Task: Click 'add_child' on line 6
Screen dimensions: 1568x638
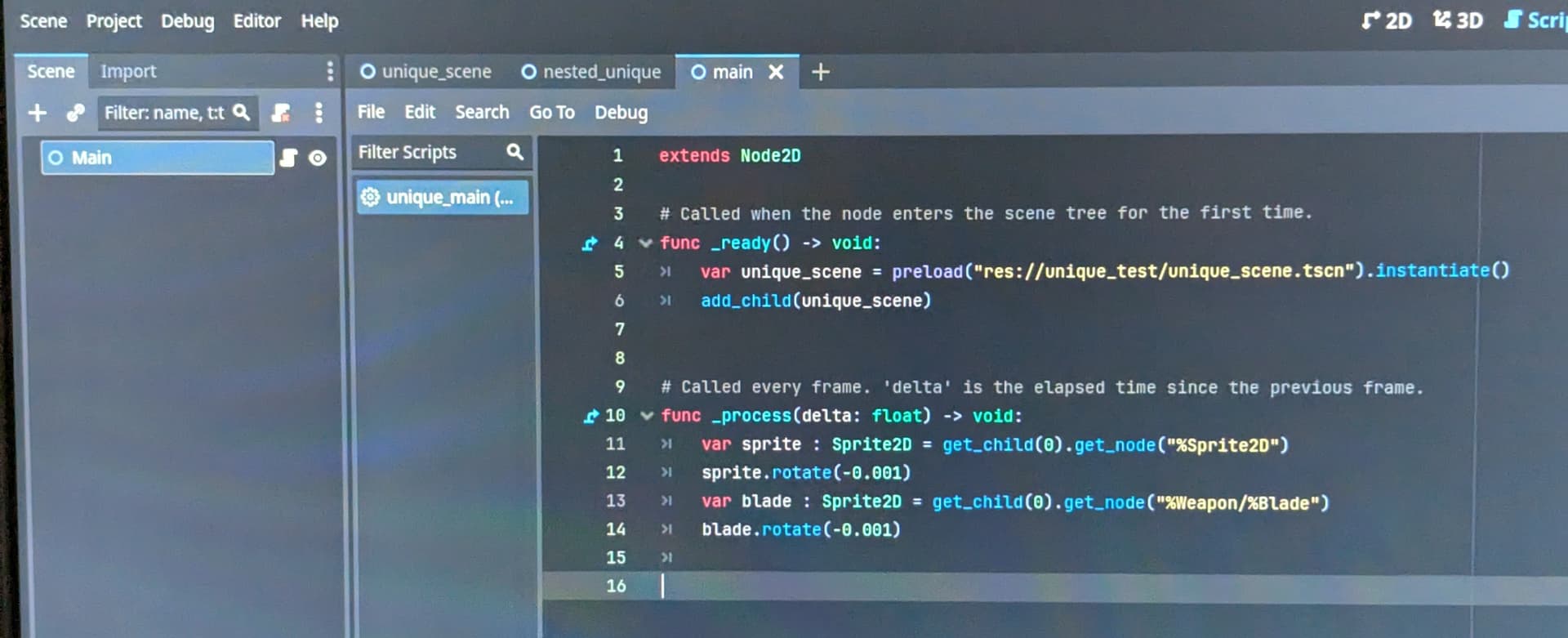Action: click(746, 301)
